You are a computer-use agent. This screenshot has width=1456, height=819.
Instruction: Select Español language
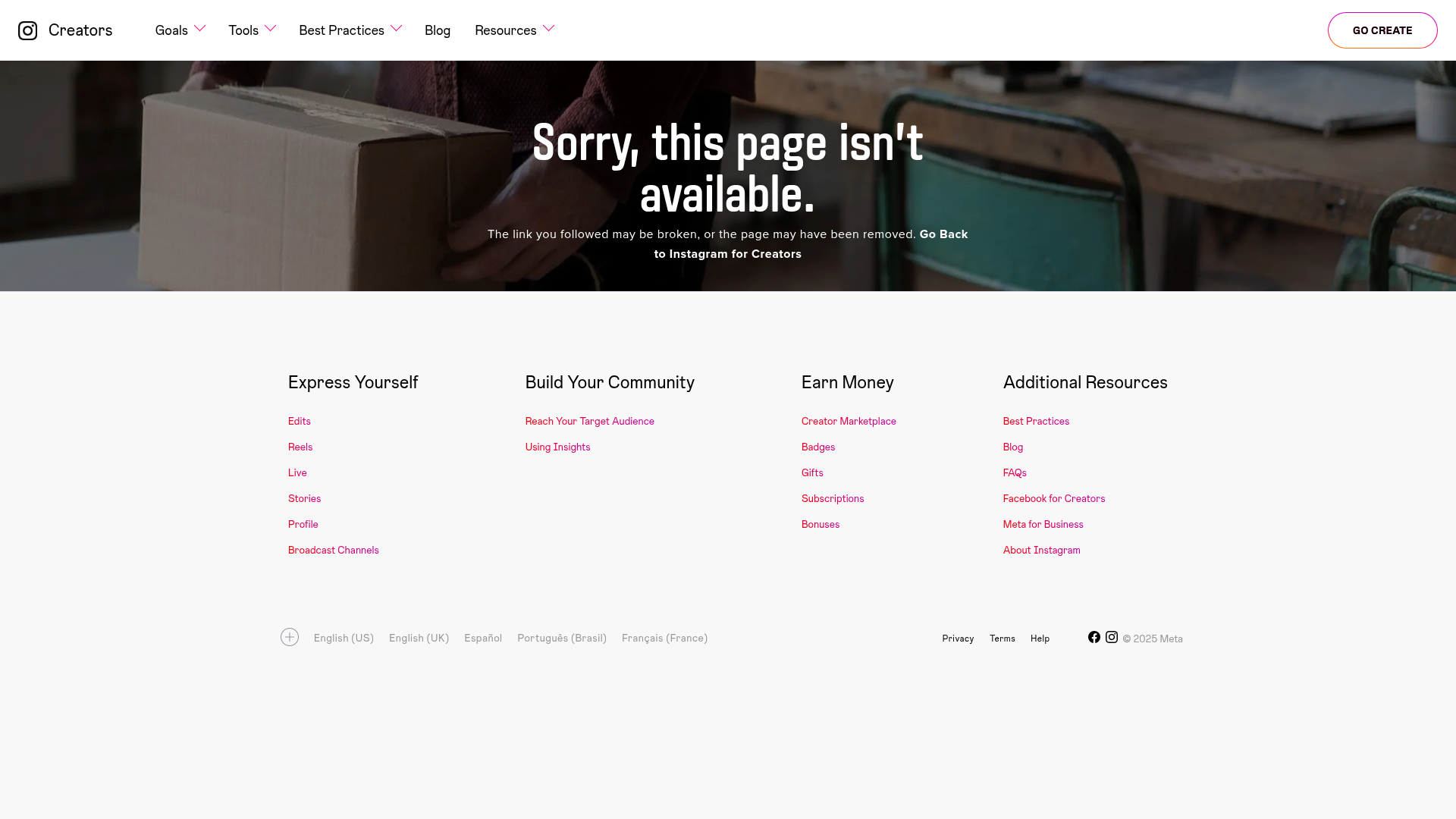pos(483,638)
